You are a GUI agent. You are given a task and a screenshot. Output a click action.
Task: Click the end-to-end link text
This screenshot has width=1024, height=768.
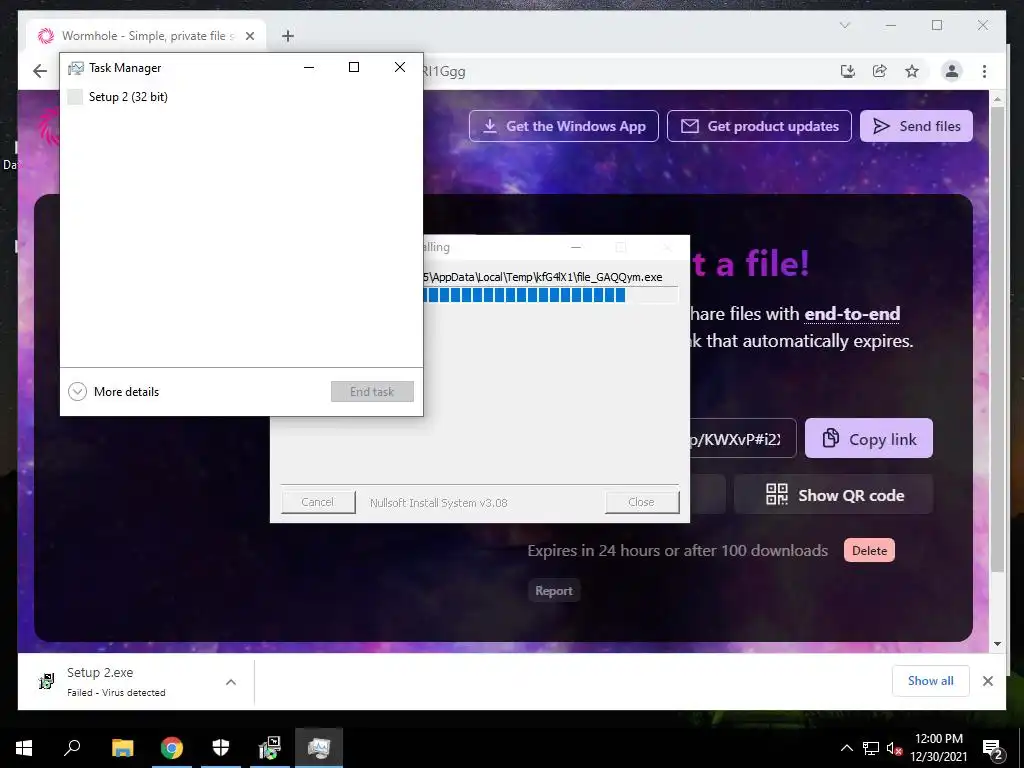click(x=852, y=313)
